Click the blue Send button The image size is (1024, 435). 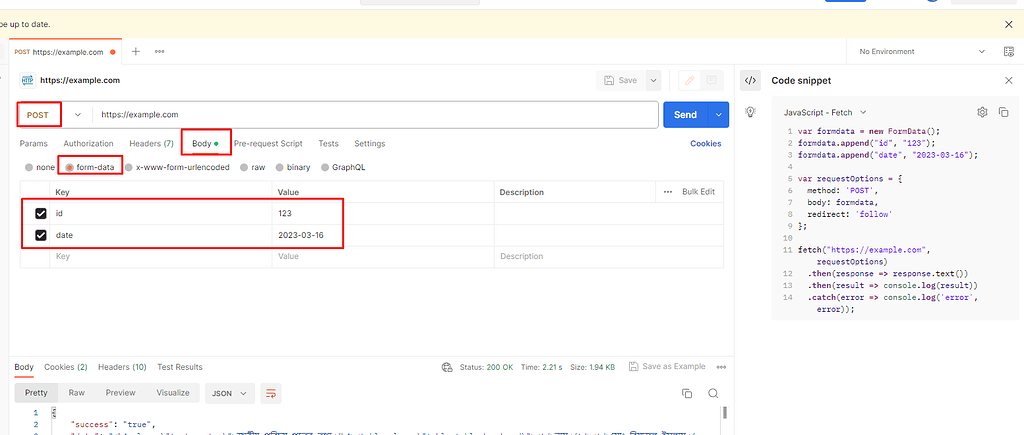685,115
